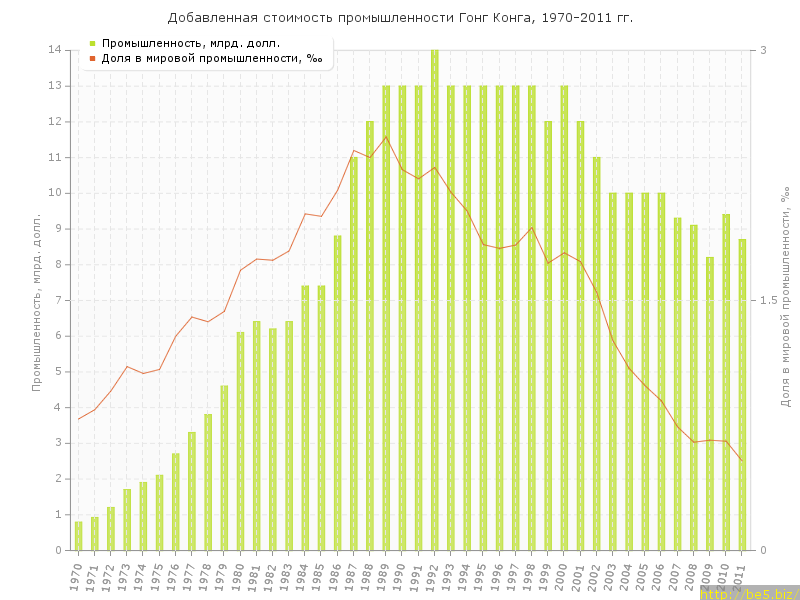This screenshot has height=600, width=800.
Task: Click the x-axis label 1995
Action: click(x=481, y=575)
